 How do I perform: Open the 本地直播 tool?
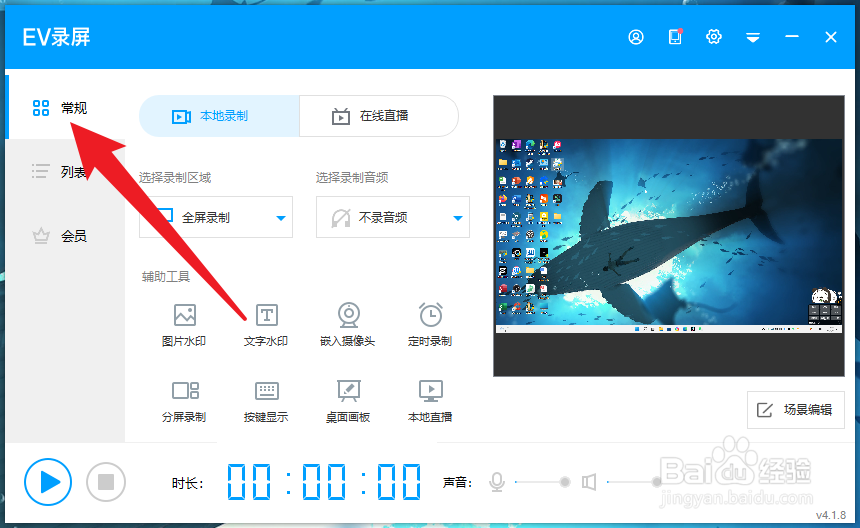[430, 401]
